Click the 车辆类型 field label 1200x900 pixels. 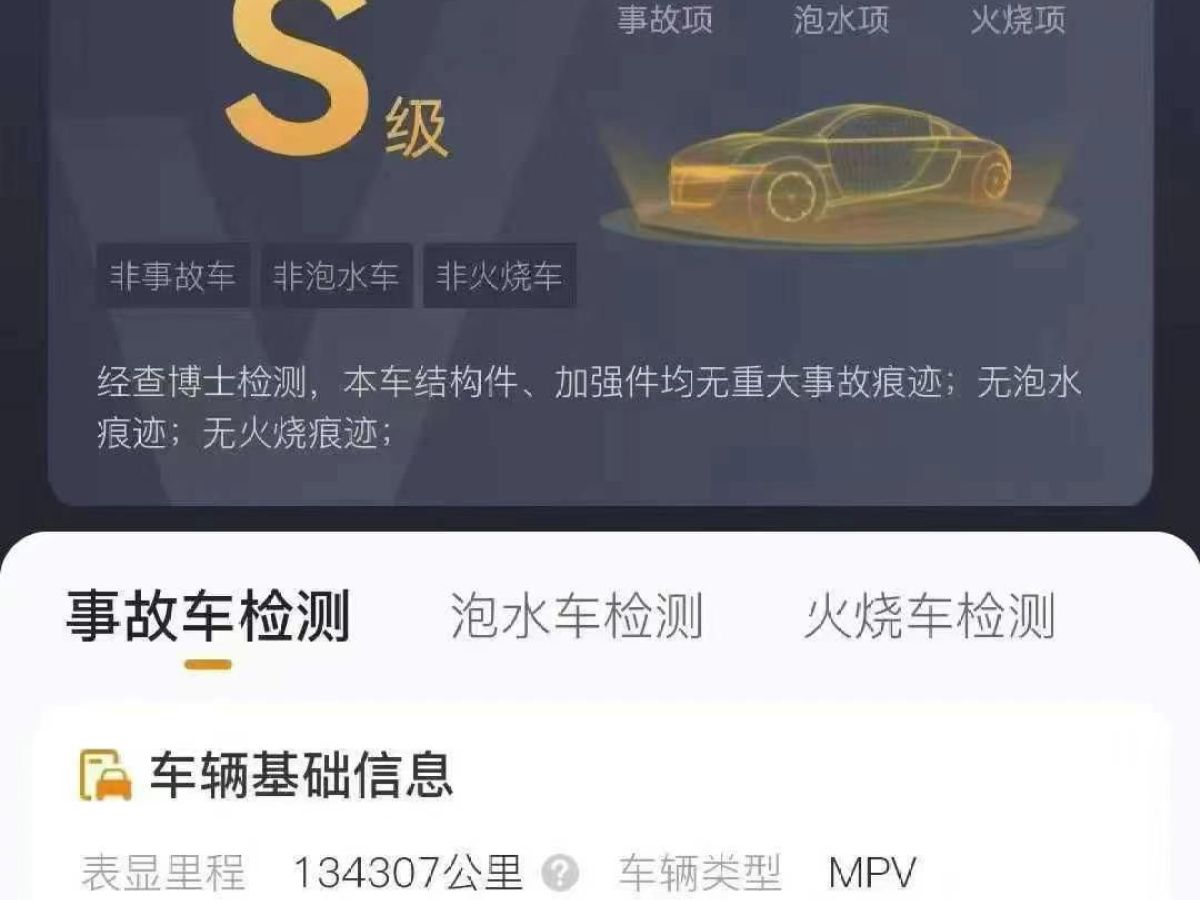click(699, 874)
